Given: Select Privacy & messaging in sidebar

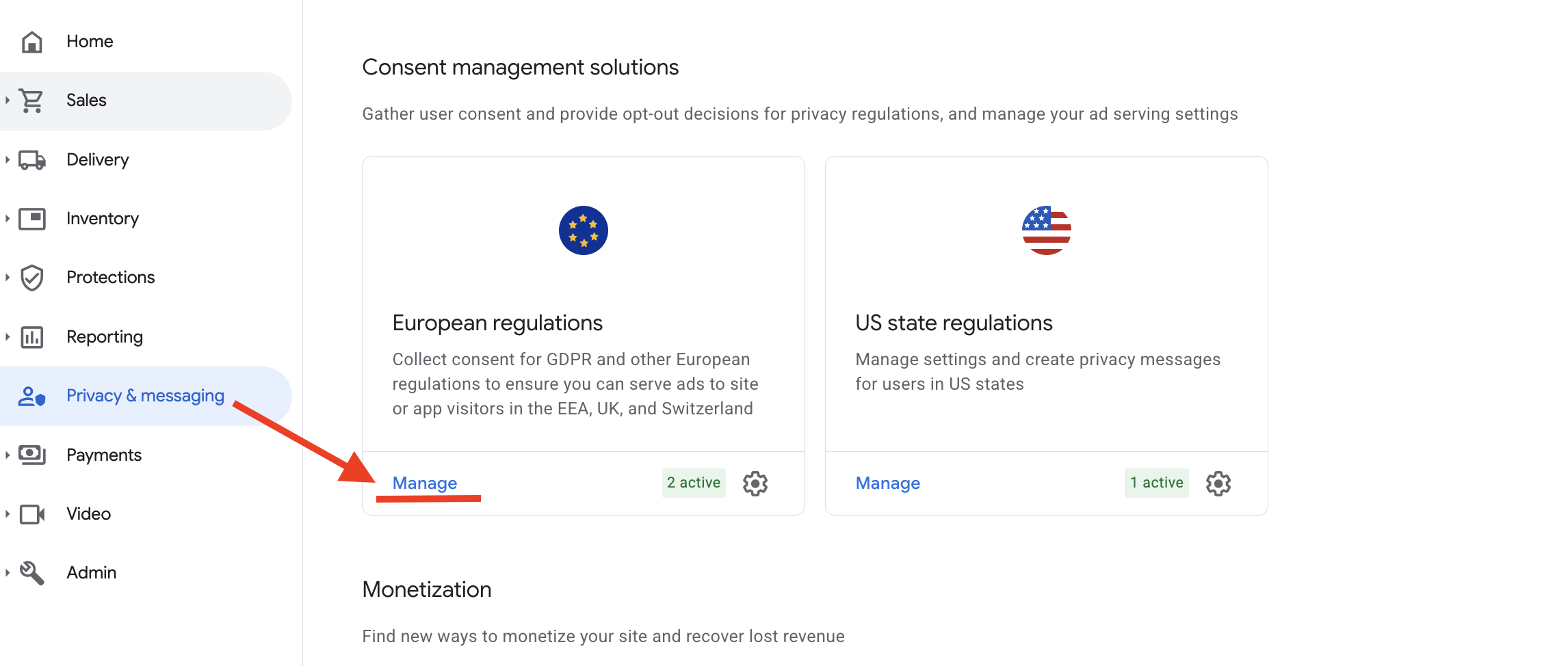Looking at the screenshot, I should click(x=146, y=396).
